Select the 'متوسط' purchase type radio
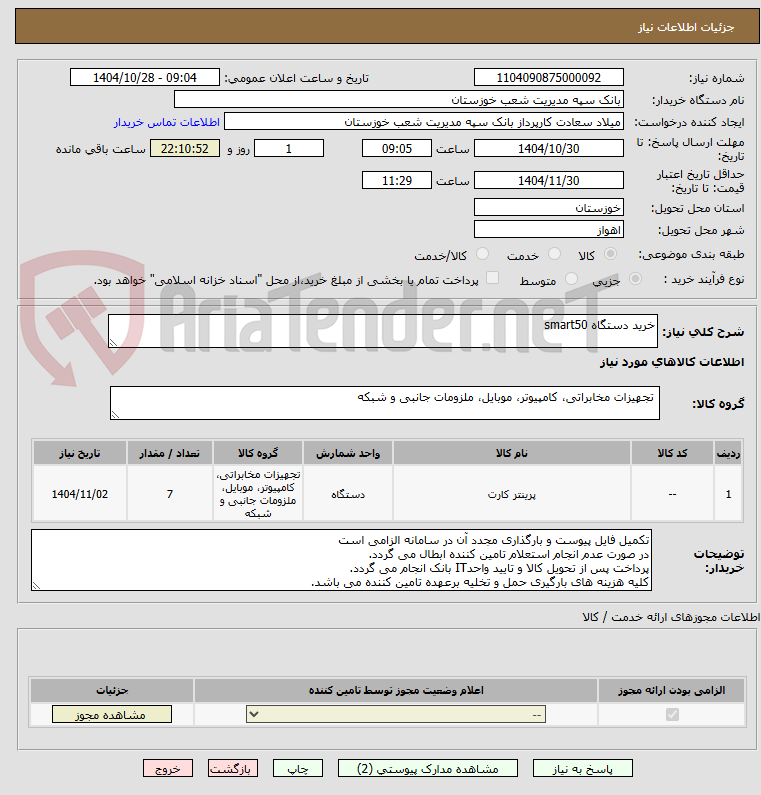This screenshot has height=795, width=761. (x=571, y=278)
